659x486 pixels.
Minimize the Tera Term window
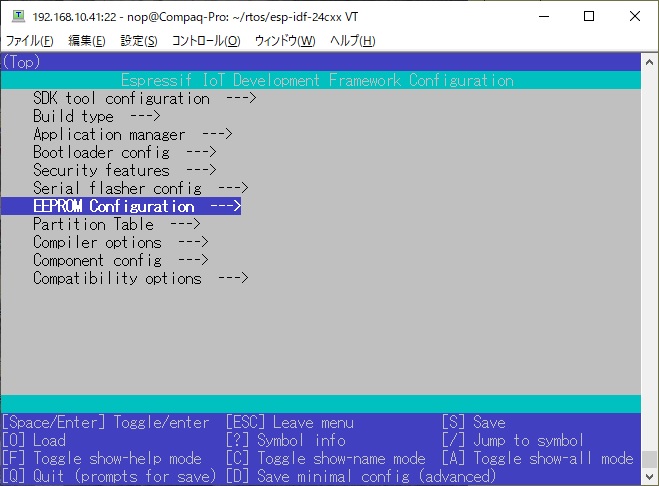click(x=544, y=16)
